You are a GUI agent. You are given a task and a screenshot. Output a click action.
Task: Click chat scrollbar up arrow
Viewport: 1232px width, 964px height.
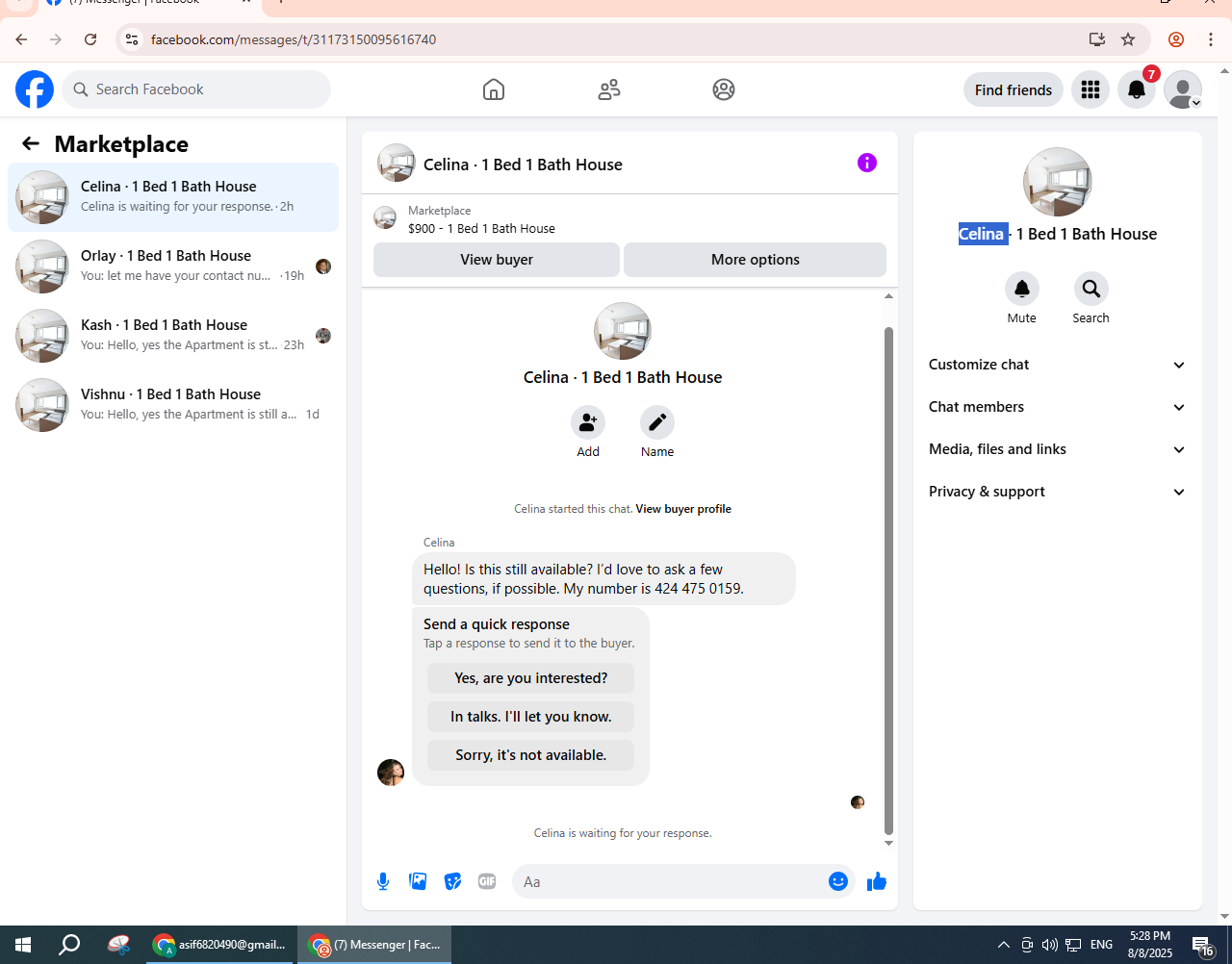pyautogui.click(x=888, y=296)
